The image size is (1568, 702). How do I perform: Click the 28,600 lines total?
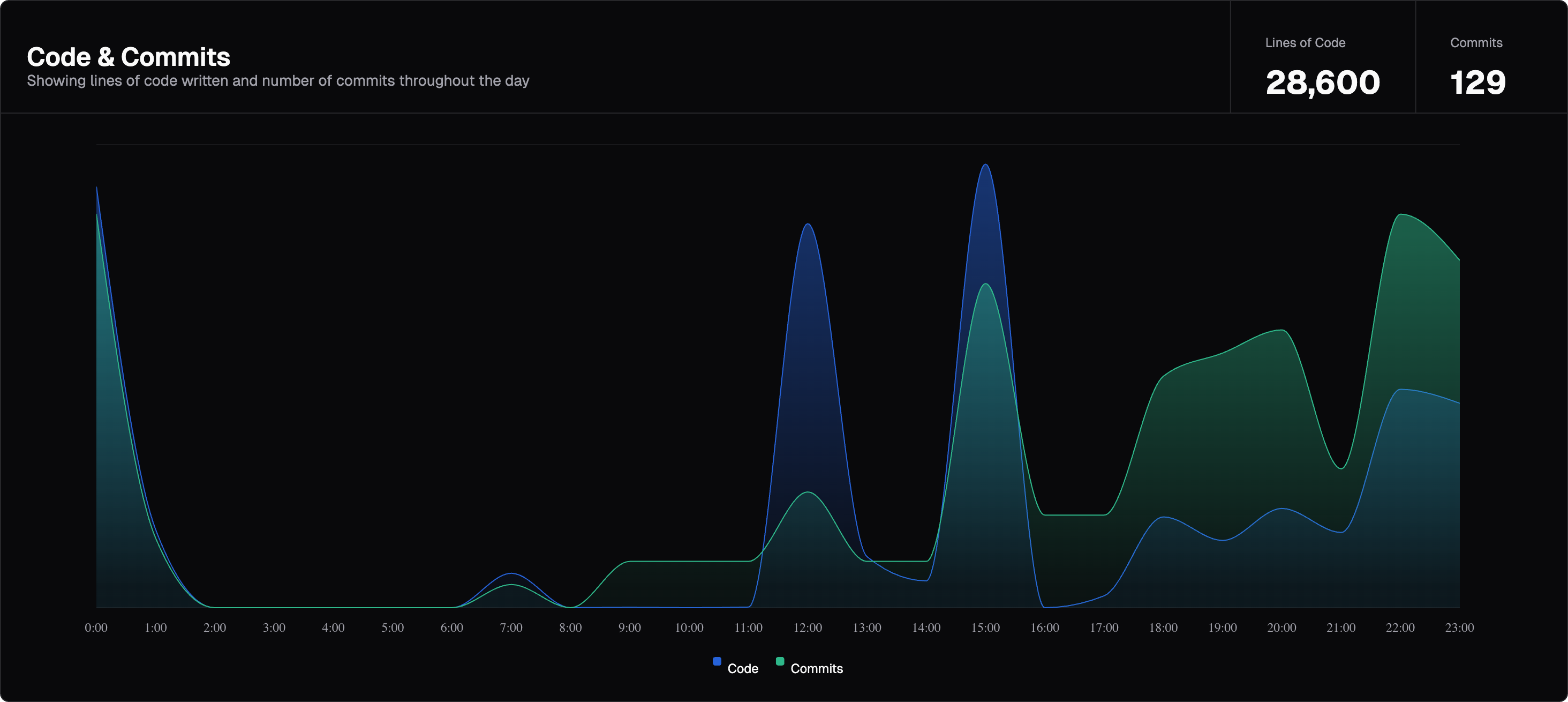pyautogui.click(x=1322, y=83)
